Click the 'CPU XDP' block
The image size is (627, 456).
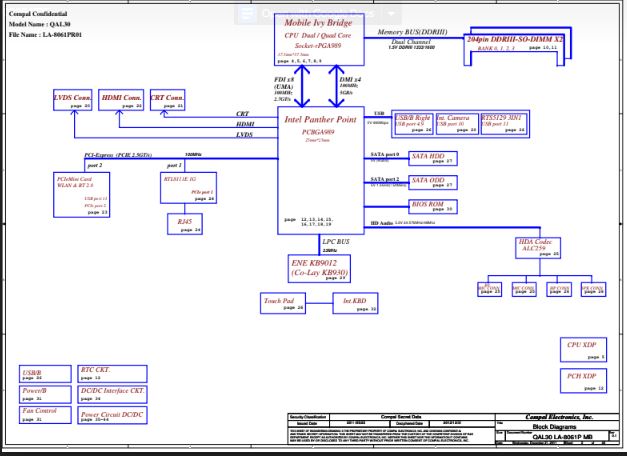click(x=583, y=350)
